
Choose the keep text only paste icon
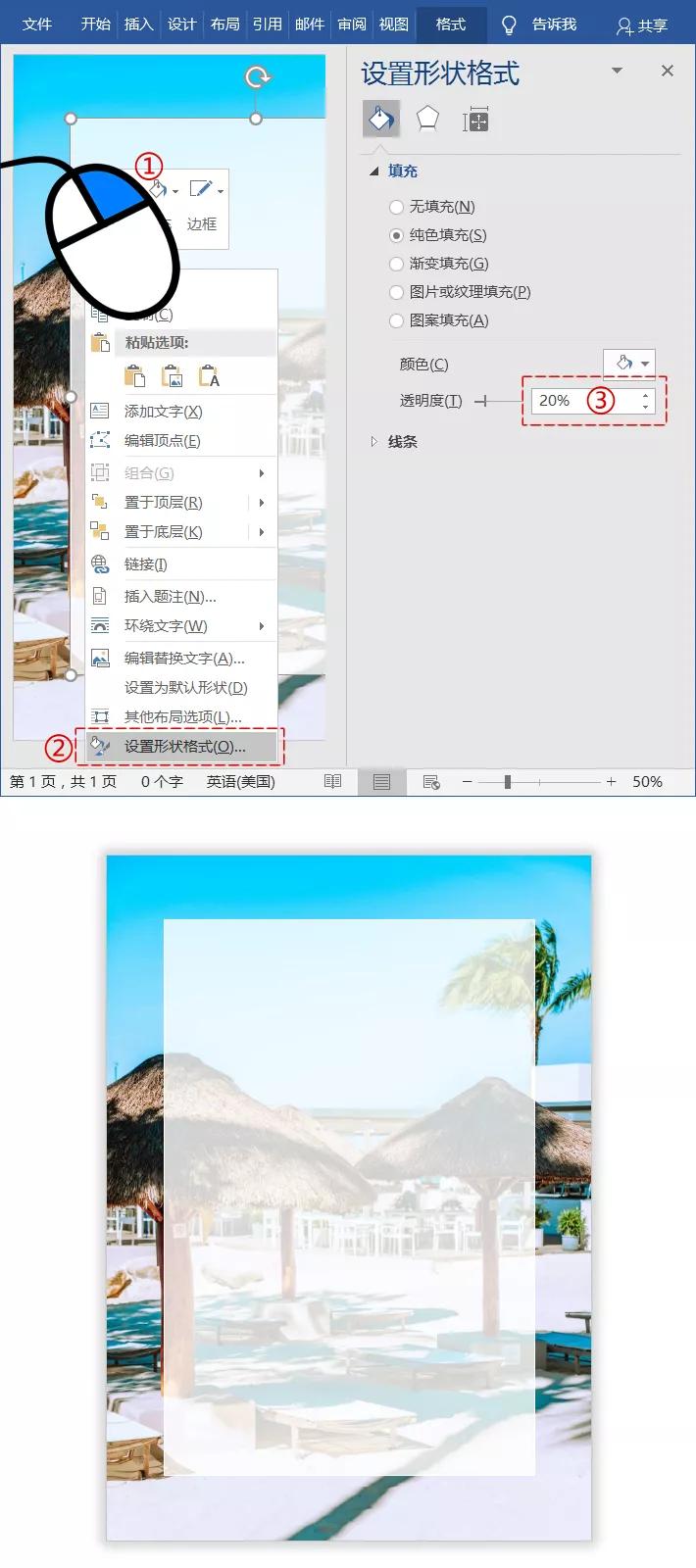[x=210, y=376]
